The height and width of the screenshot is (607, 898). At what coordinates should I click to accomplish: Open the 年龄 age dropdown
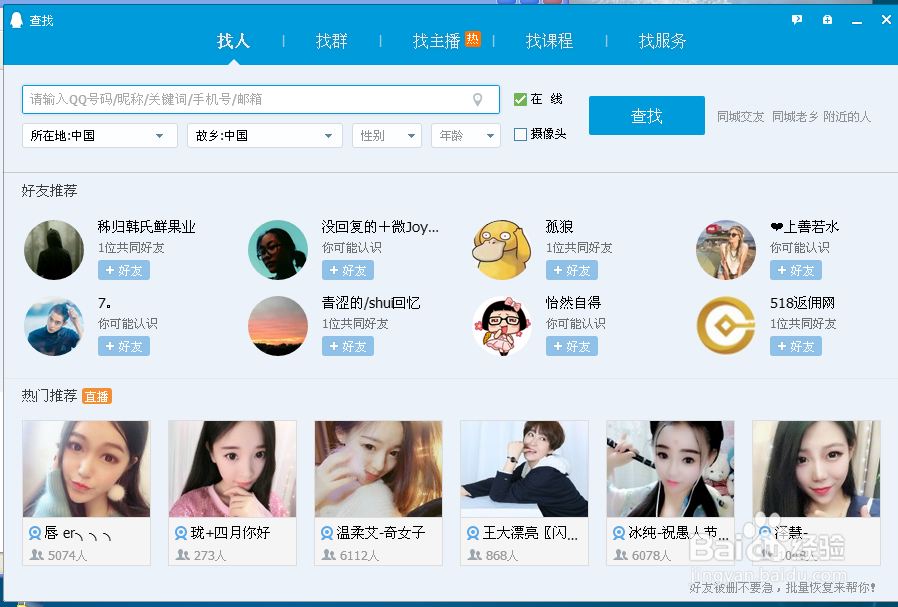(x=466, y=136)
